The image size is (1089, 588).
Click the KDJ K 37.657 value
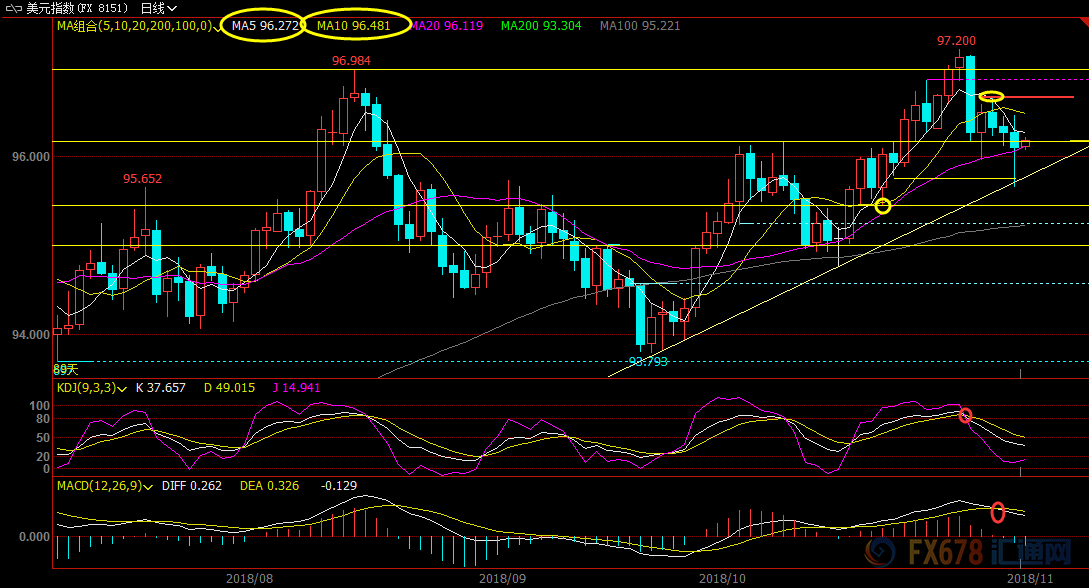160,388
